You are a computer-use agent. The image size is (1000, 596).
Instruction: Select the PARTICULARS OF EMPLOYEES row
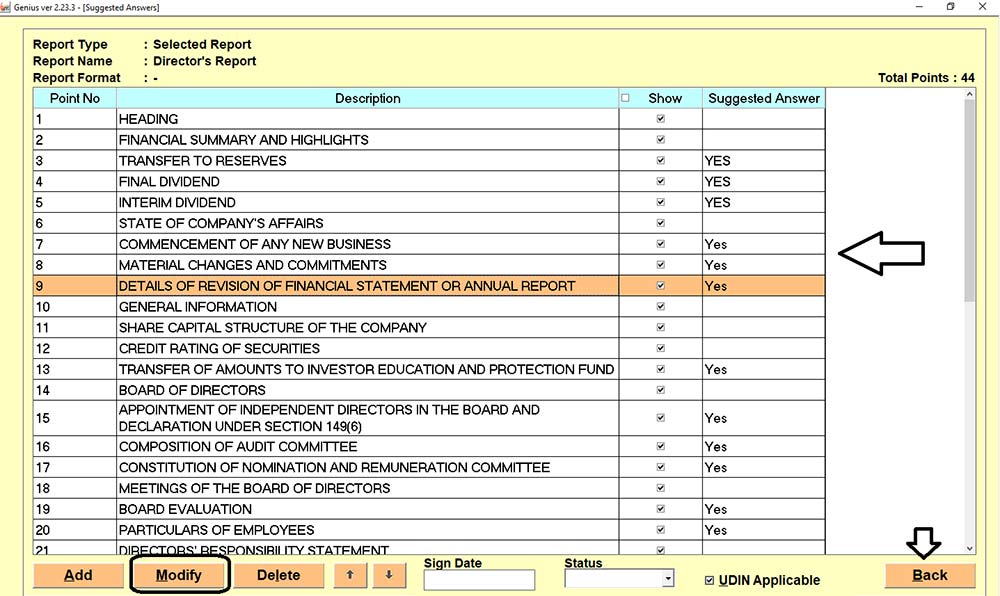click(x=300, y=530)
